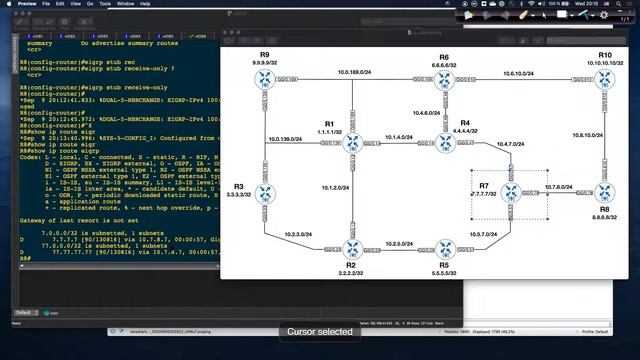
Task: Click the 10.0.169.0/24 link label
Action: [354, 72]
